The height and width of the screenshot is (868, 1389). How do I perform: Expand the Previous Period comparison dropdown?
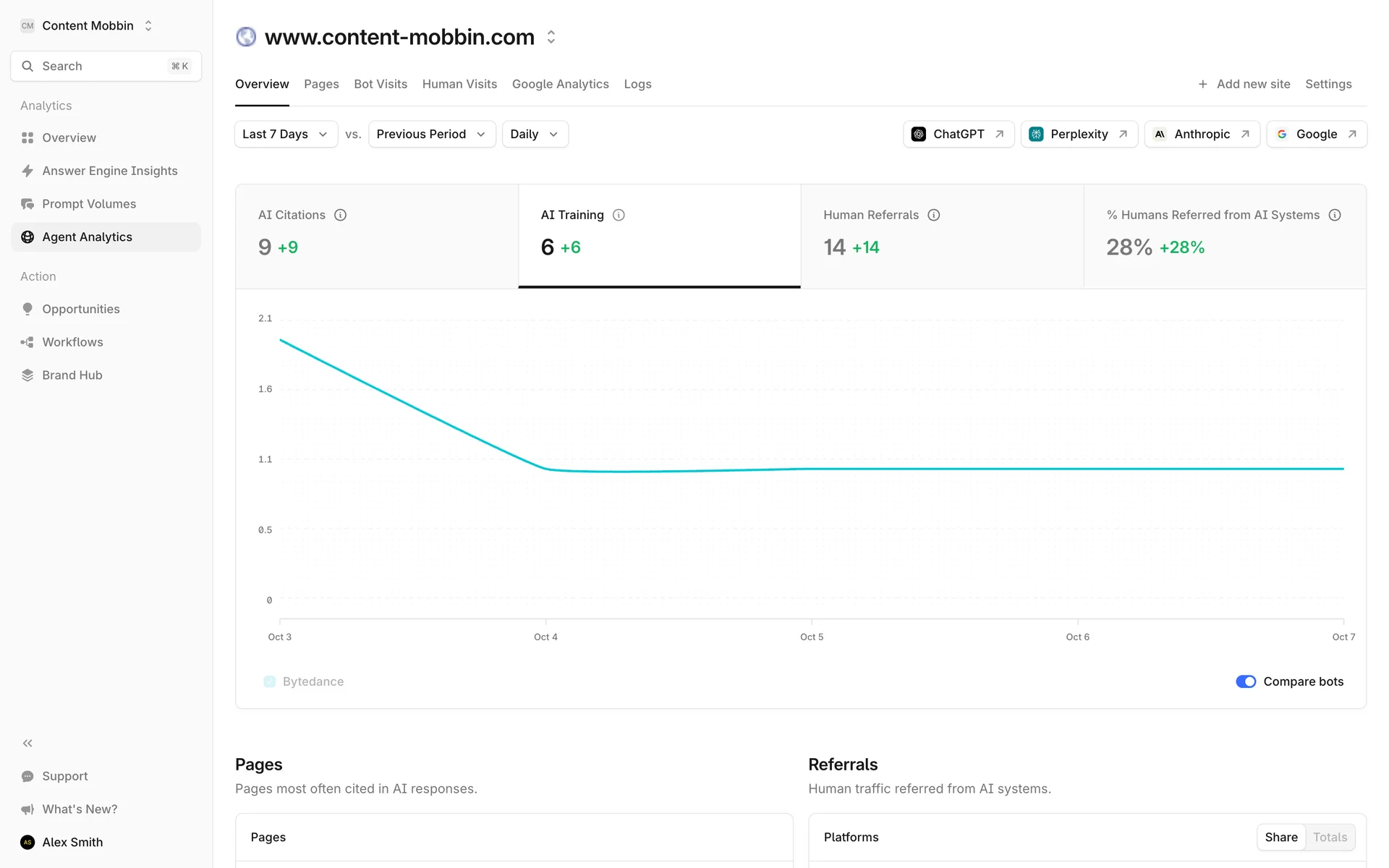(431, 135)
